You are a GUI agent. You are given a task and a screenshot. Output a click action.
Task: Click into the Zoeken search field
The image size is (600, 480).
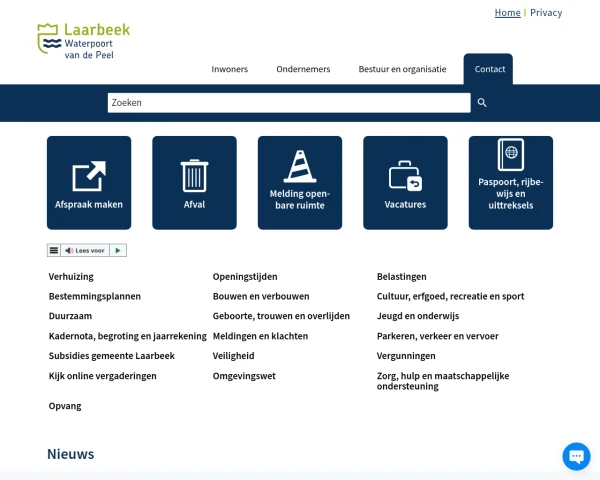pos(289,103)
